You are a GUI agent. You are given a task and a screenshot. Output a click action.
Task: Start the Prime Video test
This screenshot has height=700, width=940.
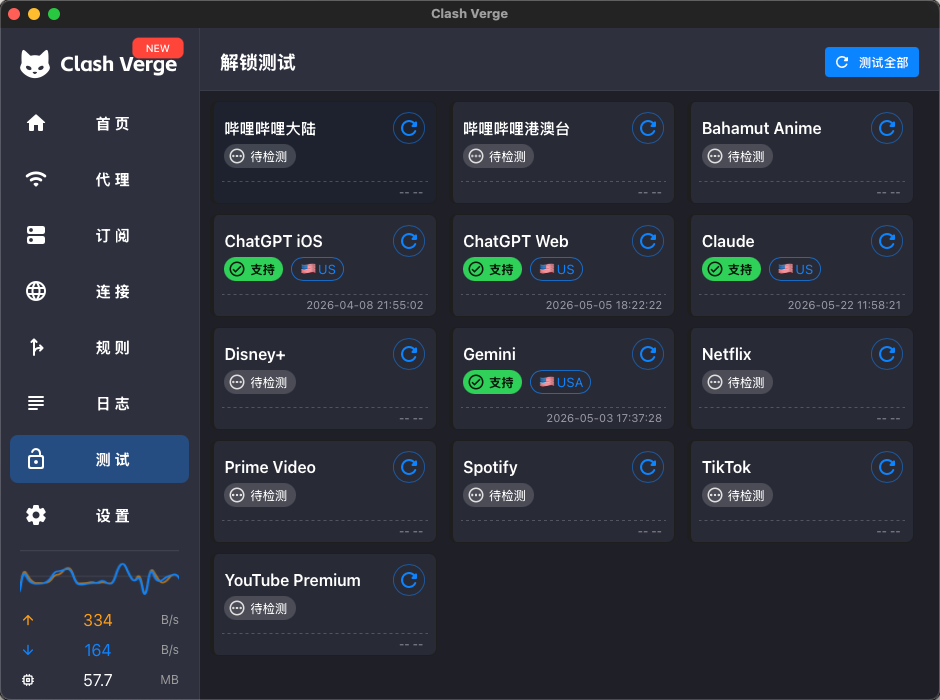(409, 467)
